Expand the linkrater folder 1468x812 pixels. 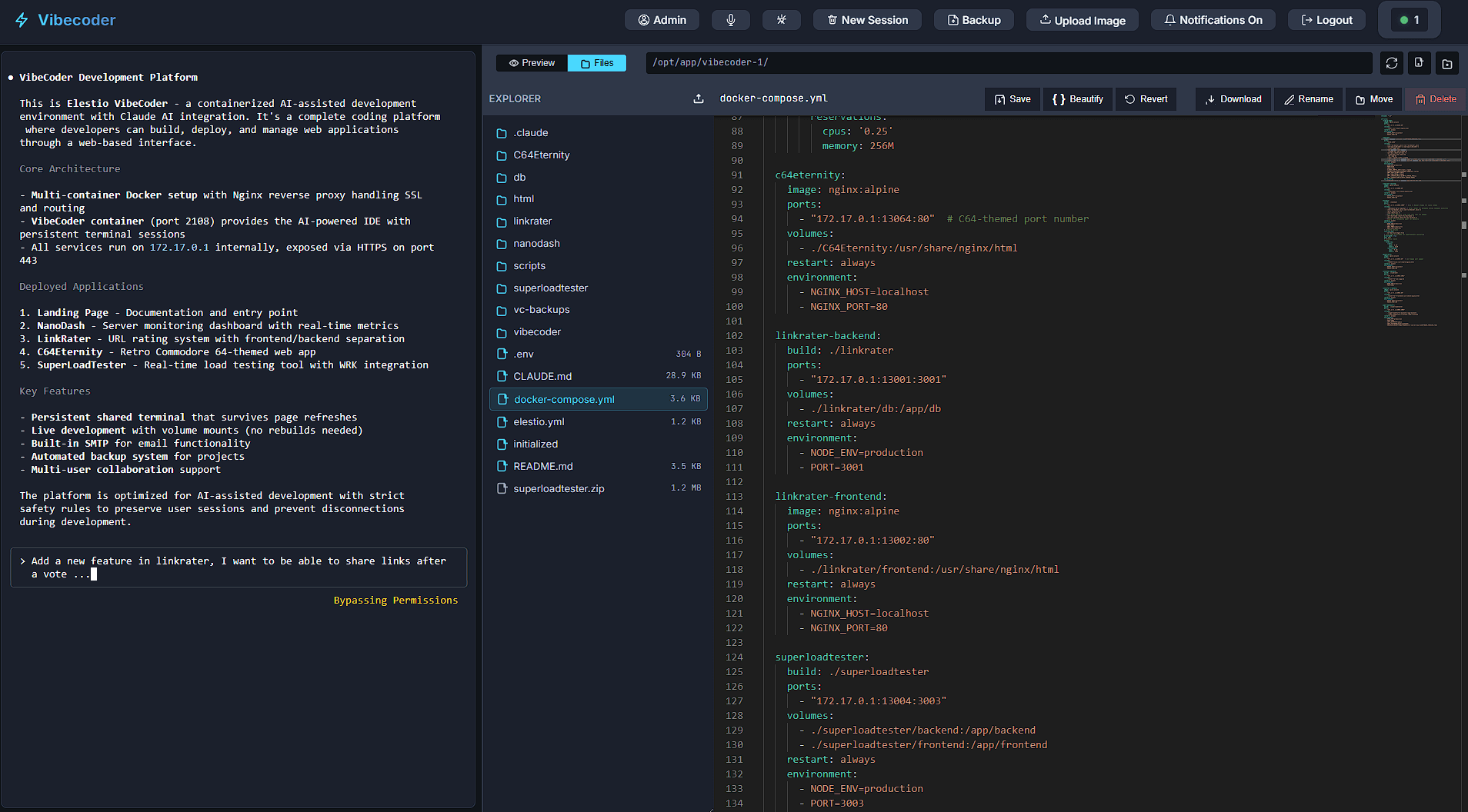tap(531, 221)
